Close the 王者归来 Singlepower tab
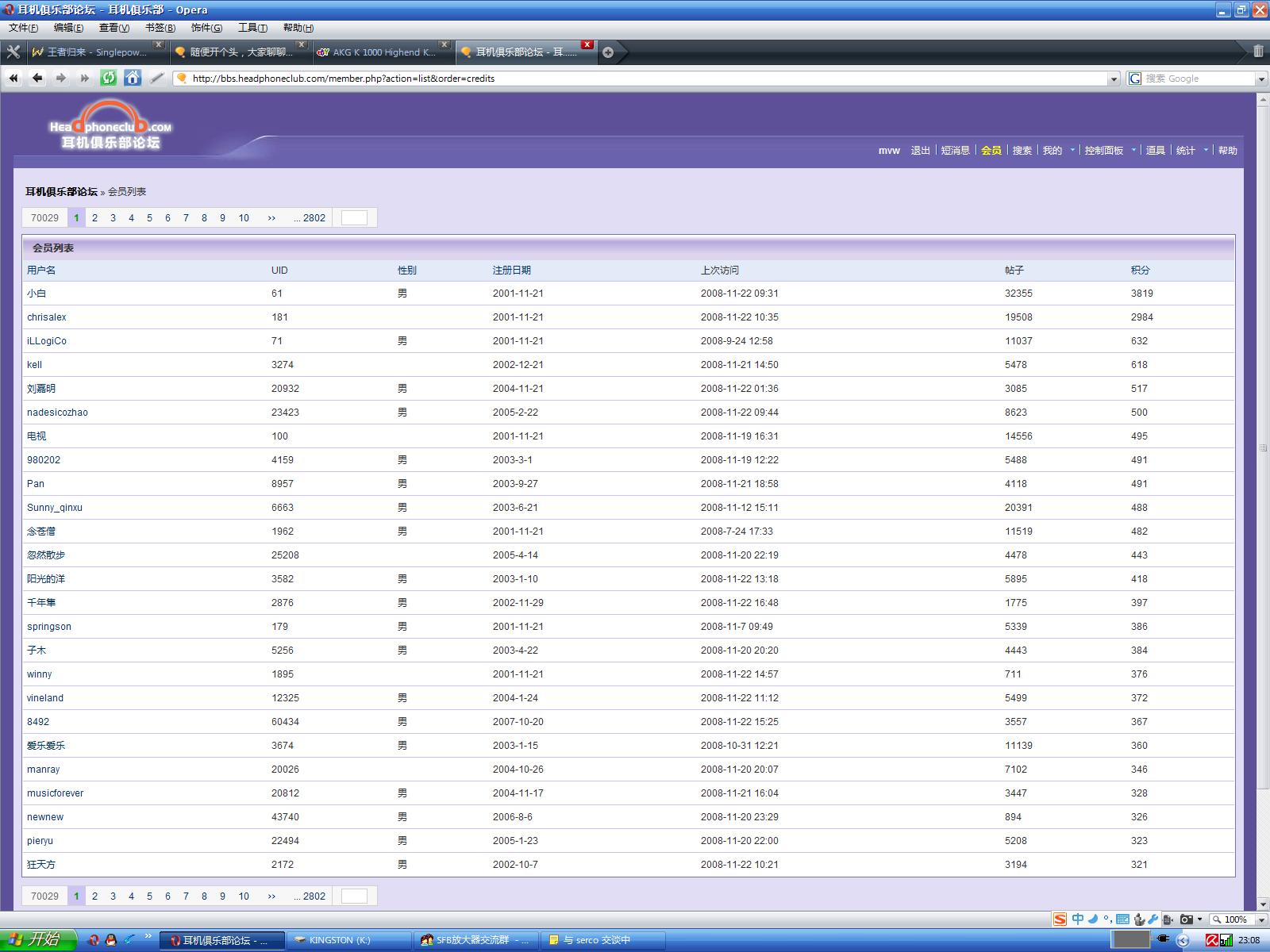Screen dimensions: 1270x952 click(159, 44)
